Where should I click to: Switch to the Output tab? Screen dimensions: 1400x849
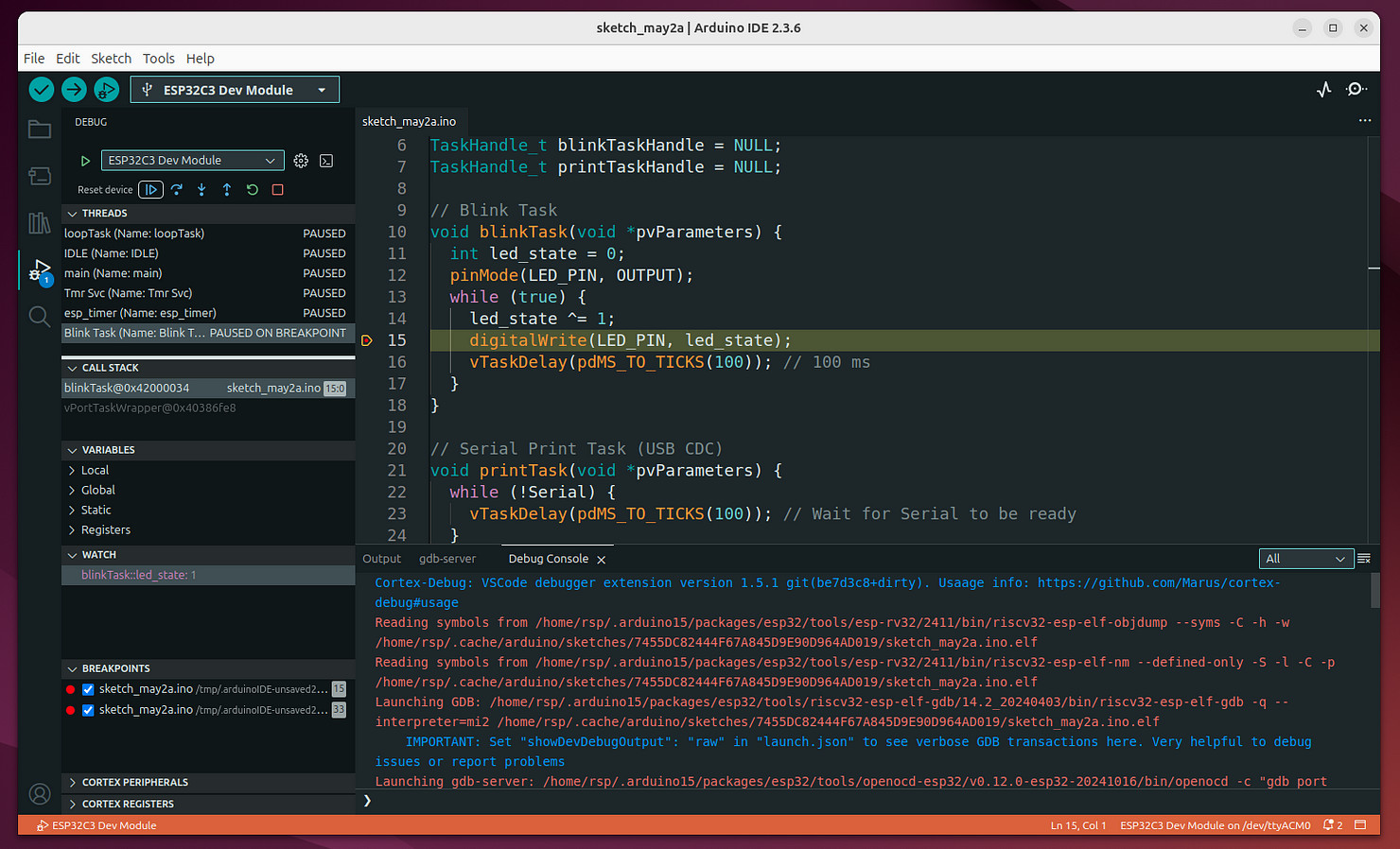click(x=382, y=559)
